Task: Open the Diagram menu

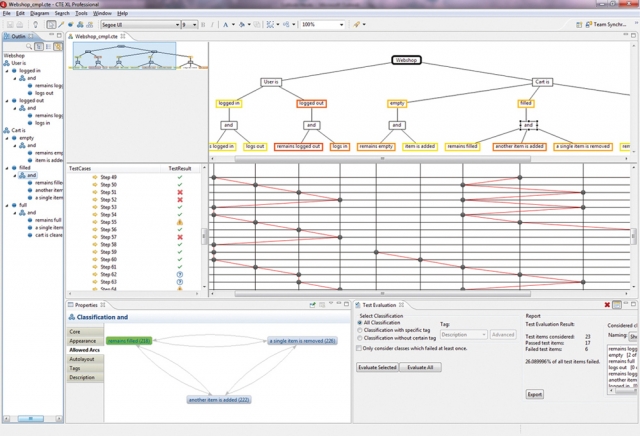Action: [x=40, y=13]
